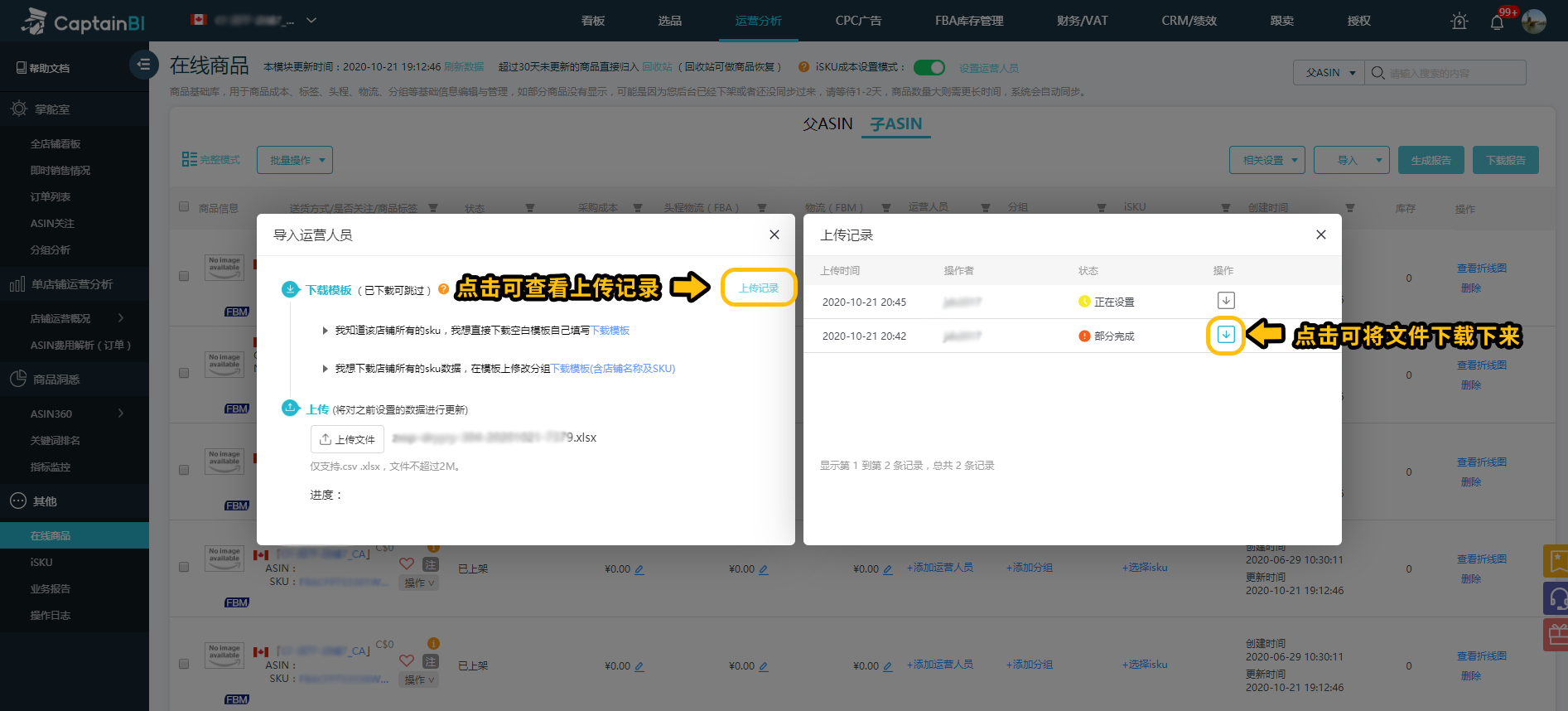Close the 导入运营人员 dialog
Screen dimensions: 1568x711
click(774, 235)
